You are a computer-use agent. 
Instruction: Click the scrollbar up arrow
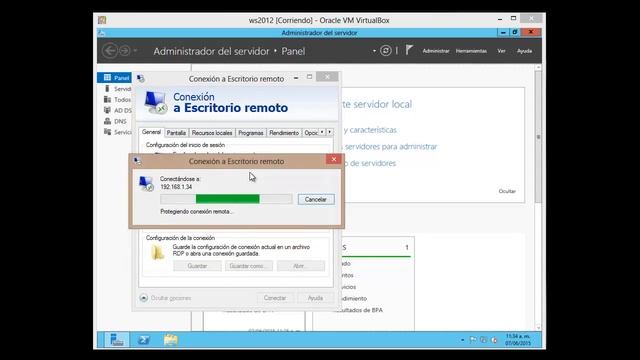[x=538, y=67]
